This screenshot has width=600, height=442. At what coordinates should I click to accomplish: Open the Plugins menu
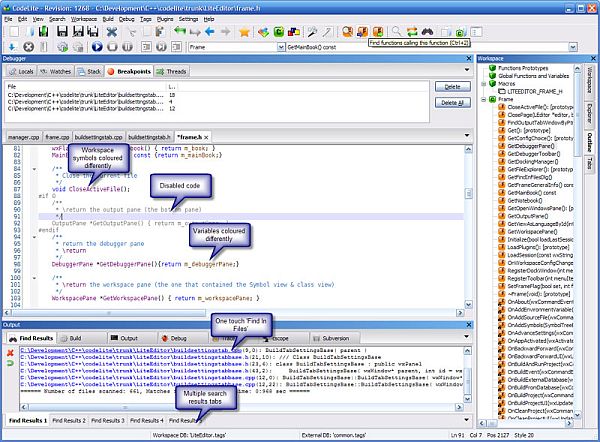click(165, 19)
